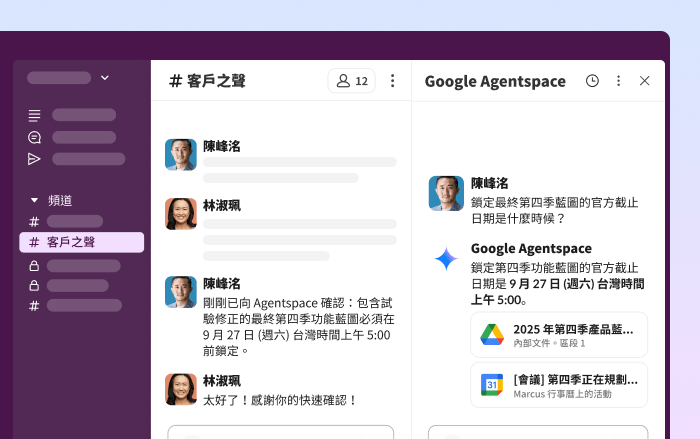Click 陳峰洛's avatar in Agentspace panel

click(445, 193)
